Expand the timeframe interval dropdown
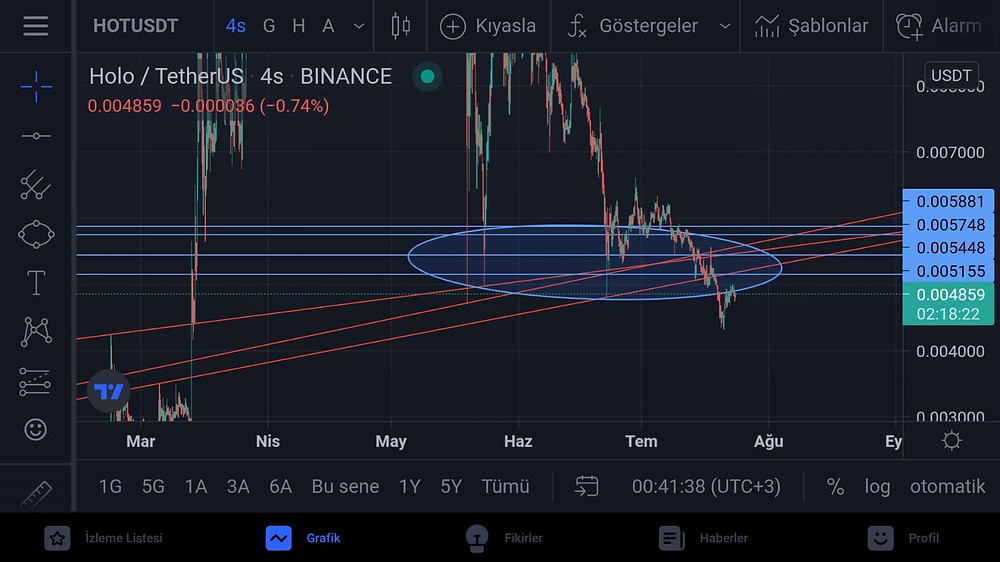 pos(359,26)
